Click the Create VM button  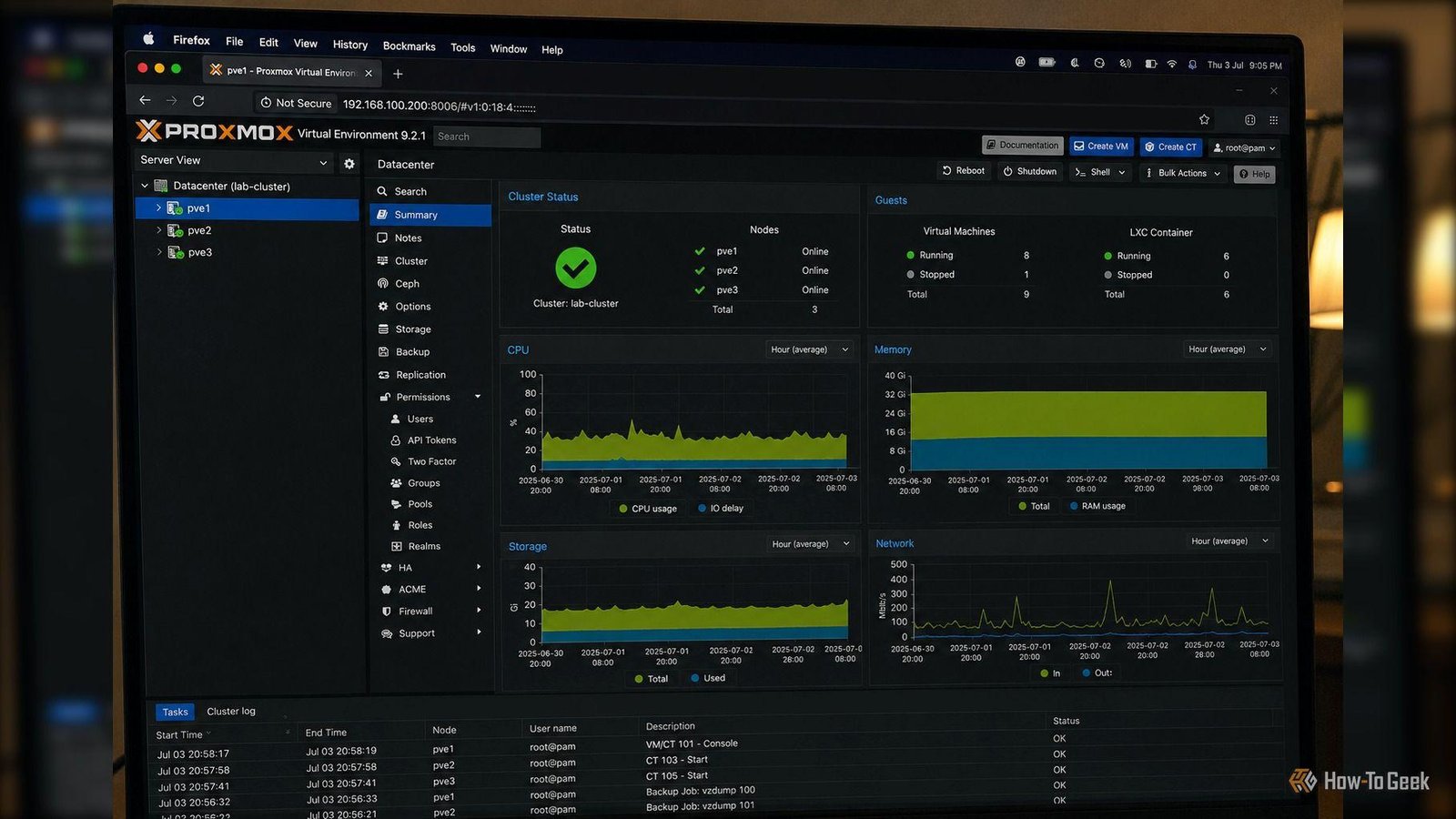pos(1100,146)
